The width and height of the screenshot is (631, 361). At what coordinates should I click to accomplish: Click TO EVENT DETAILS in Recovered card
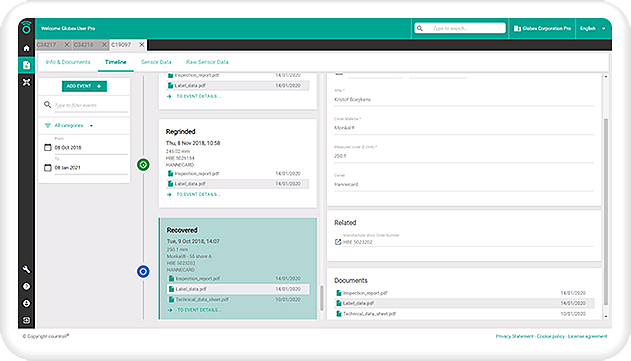199,310
